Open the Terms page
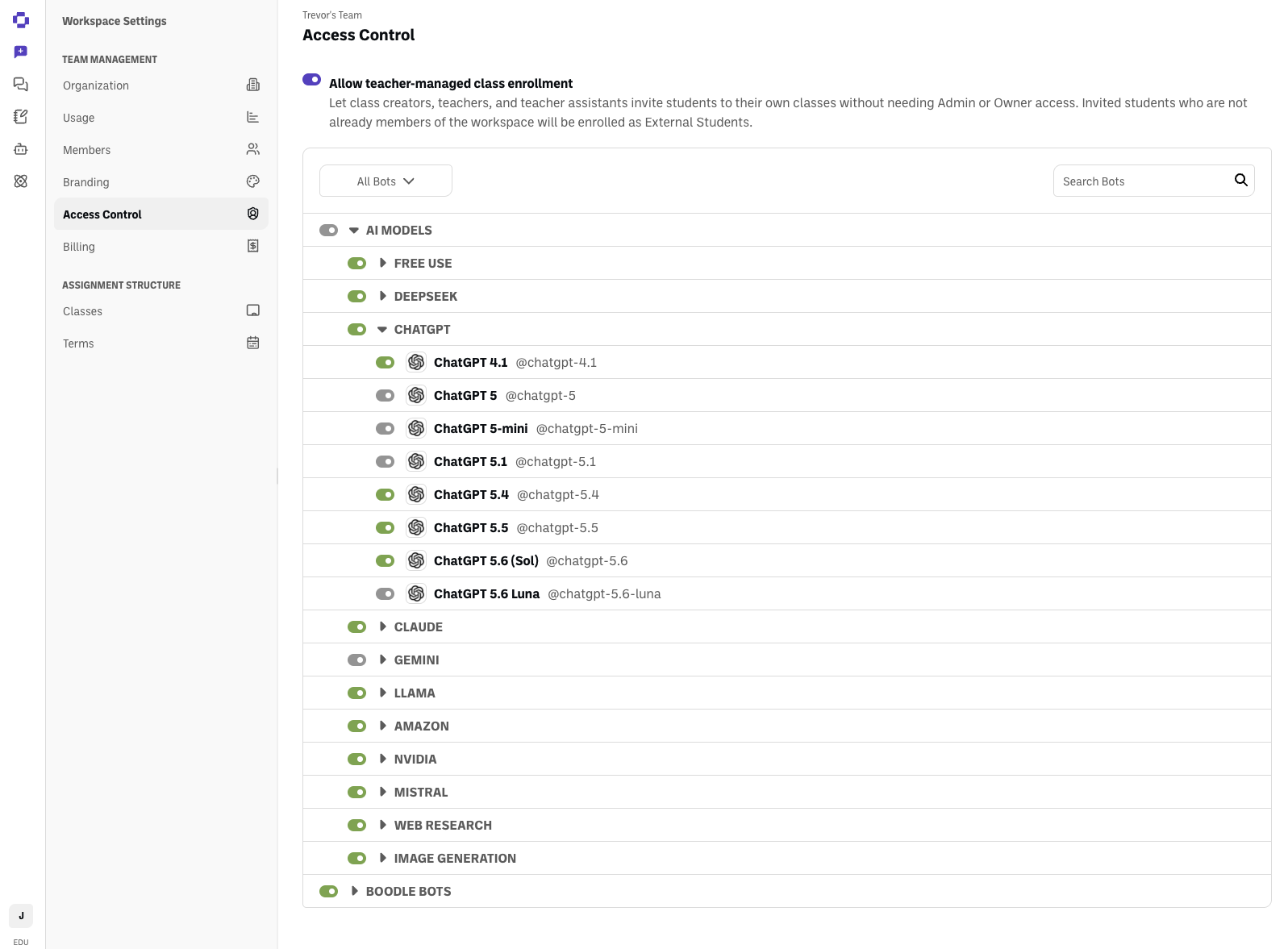 pyautogui.click(x=161, y=343)
